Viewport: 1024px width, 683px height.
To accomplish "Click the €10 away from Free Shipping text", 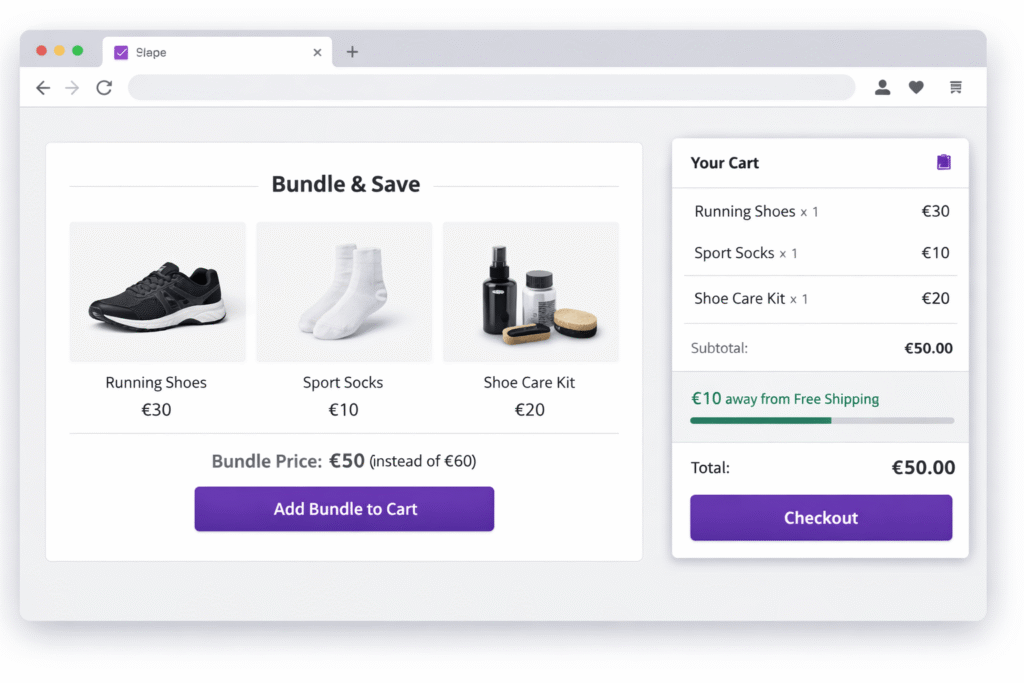I will (x=785, y=398).
